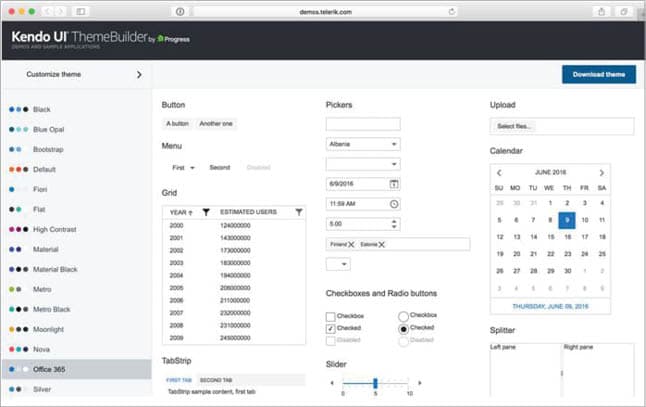Click the YEAR column filter icon
Viewport: 646px width, 407px height.
click(x=206, y=212)
